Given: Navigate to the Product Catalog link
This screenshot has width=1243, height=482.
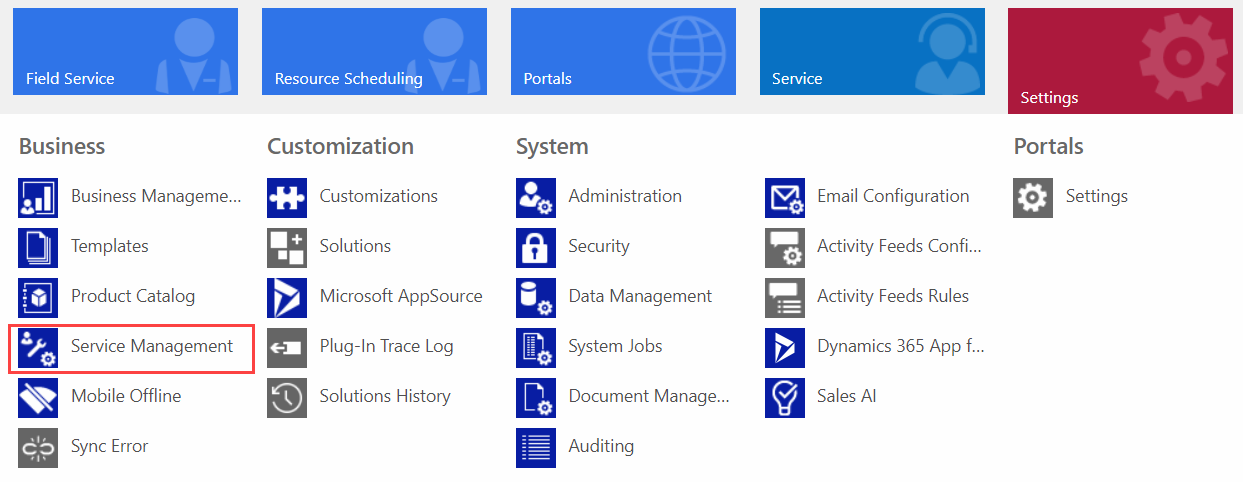Looking at the screenshot, I should 133,296.
